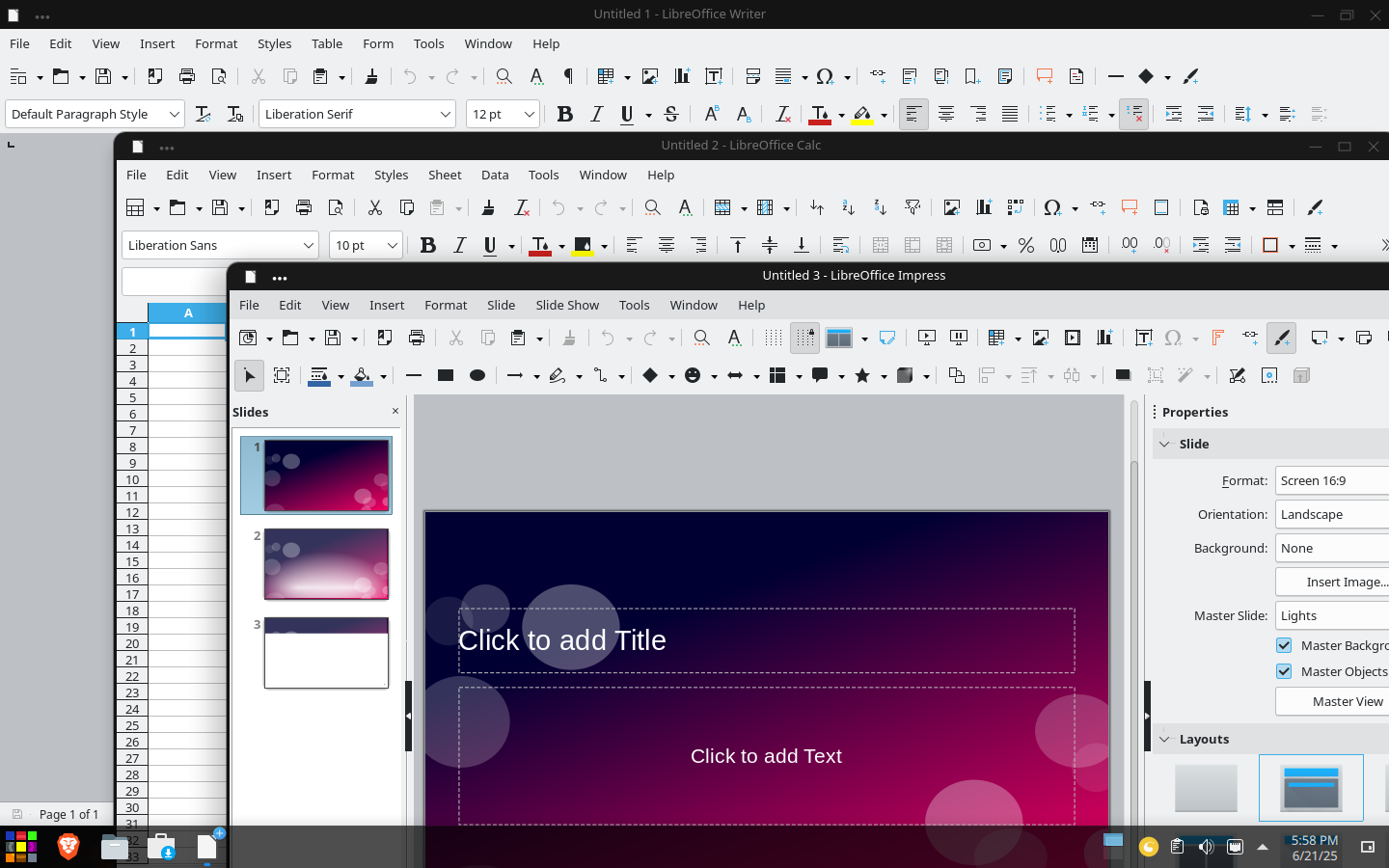Pick the Insert Line tool in Impress
The height and width of the screenshot is (868, 1389).
pyautogui.click(x=414, y=375)
